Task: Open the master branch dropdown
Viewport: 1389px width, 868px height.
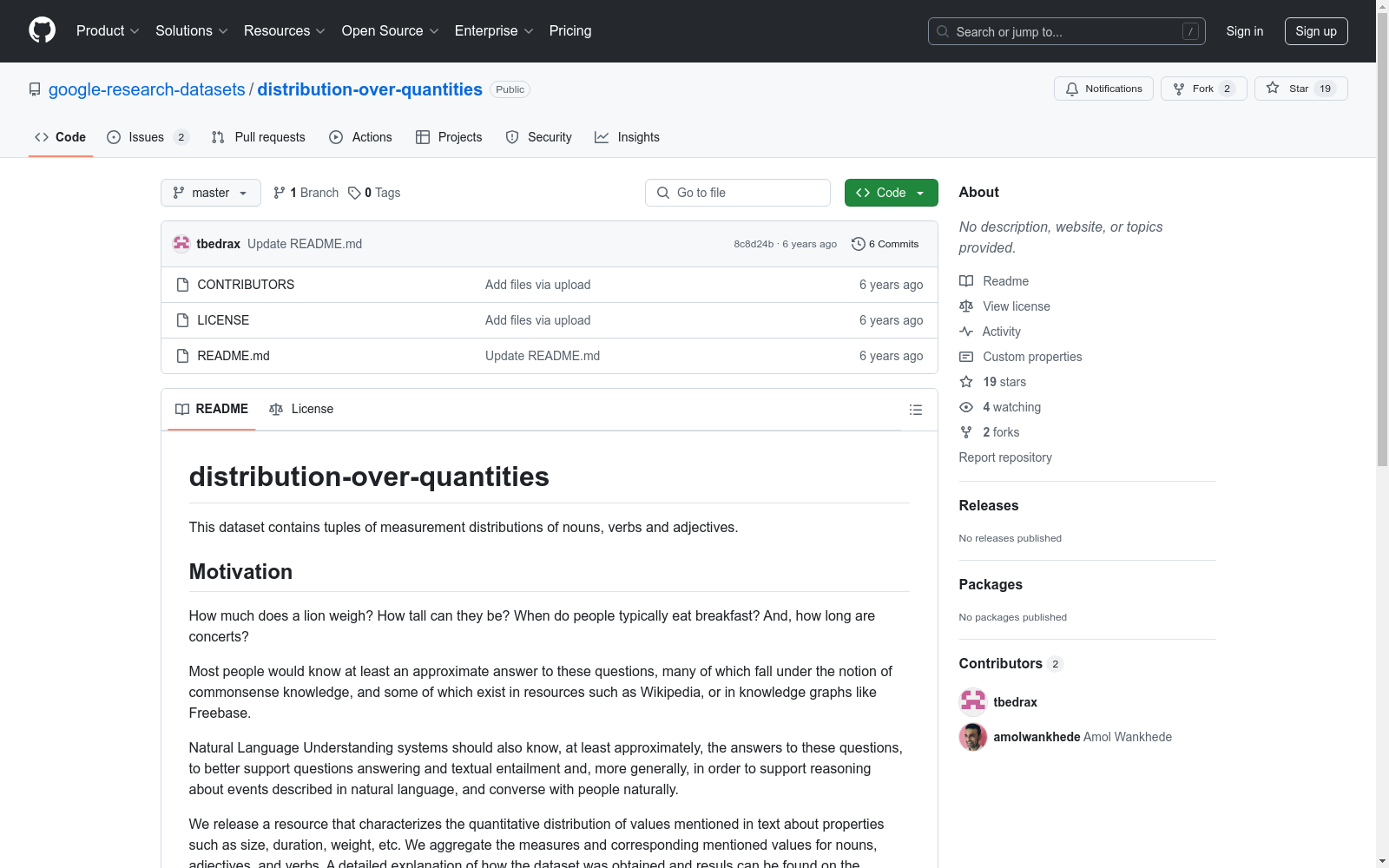Action: click(211, 193)
